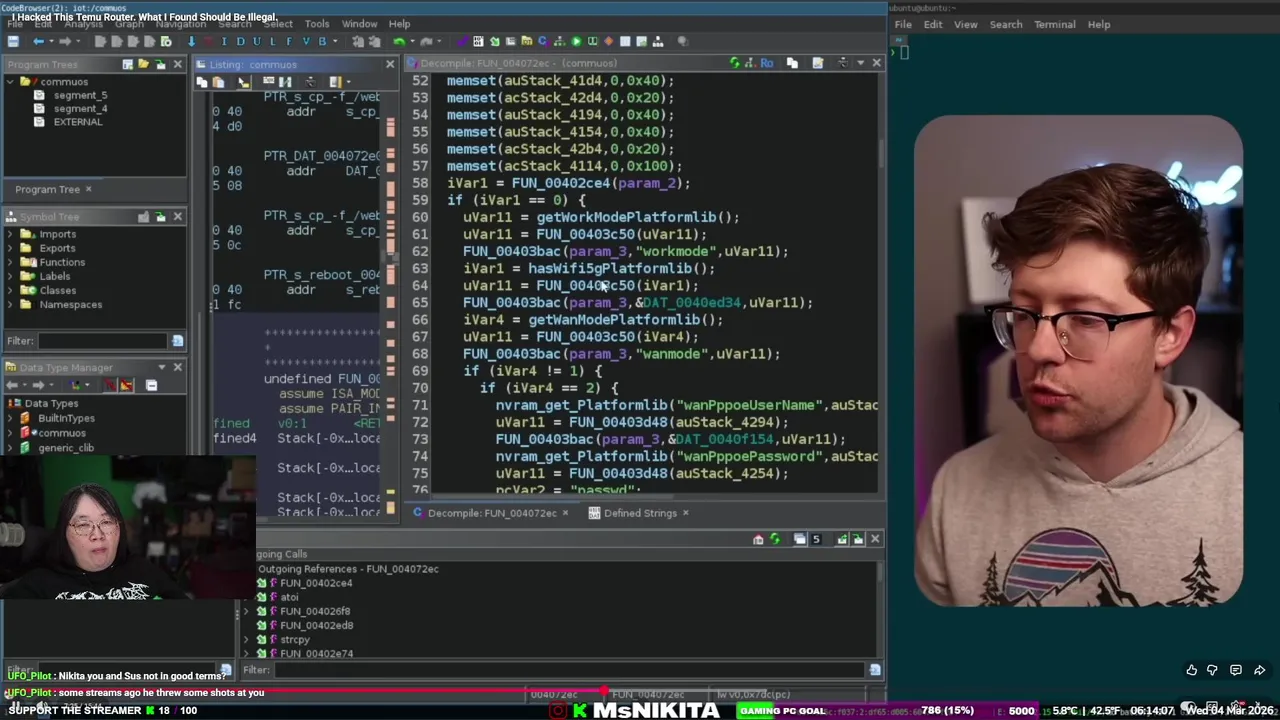Close the Listing commuos panel
Screen dimensions: 1280x720
click(x=390, y=64)
